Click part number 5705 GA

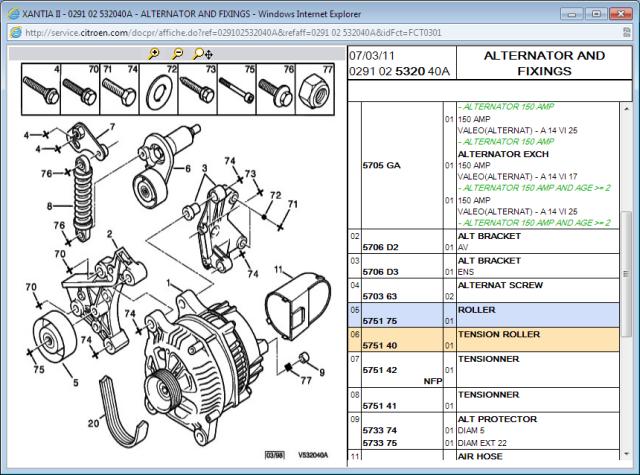[x=382, y=165]
